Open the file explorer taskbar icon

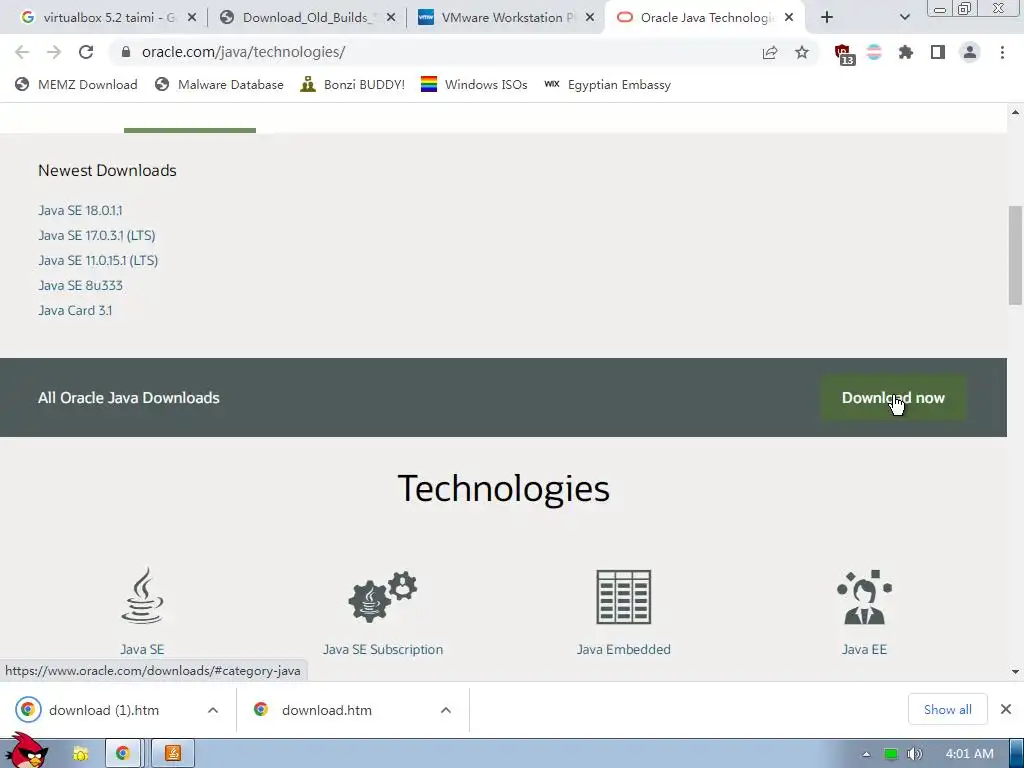pos(81,754)
